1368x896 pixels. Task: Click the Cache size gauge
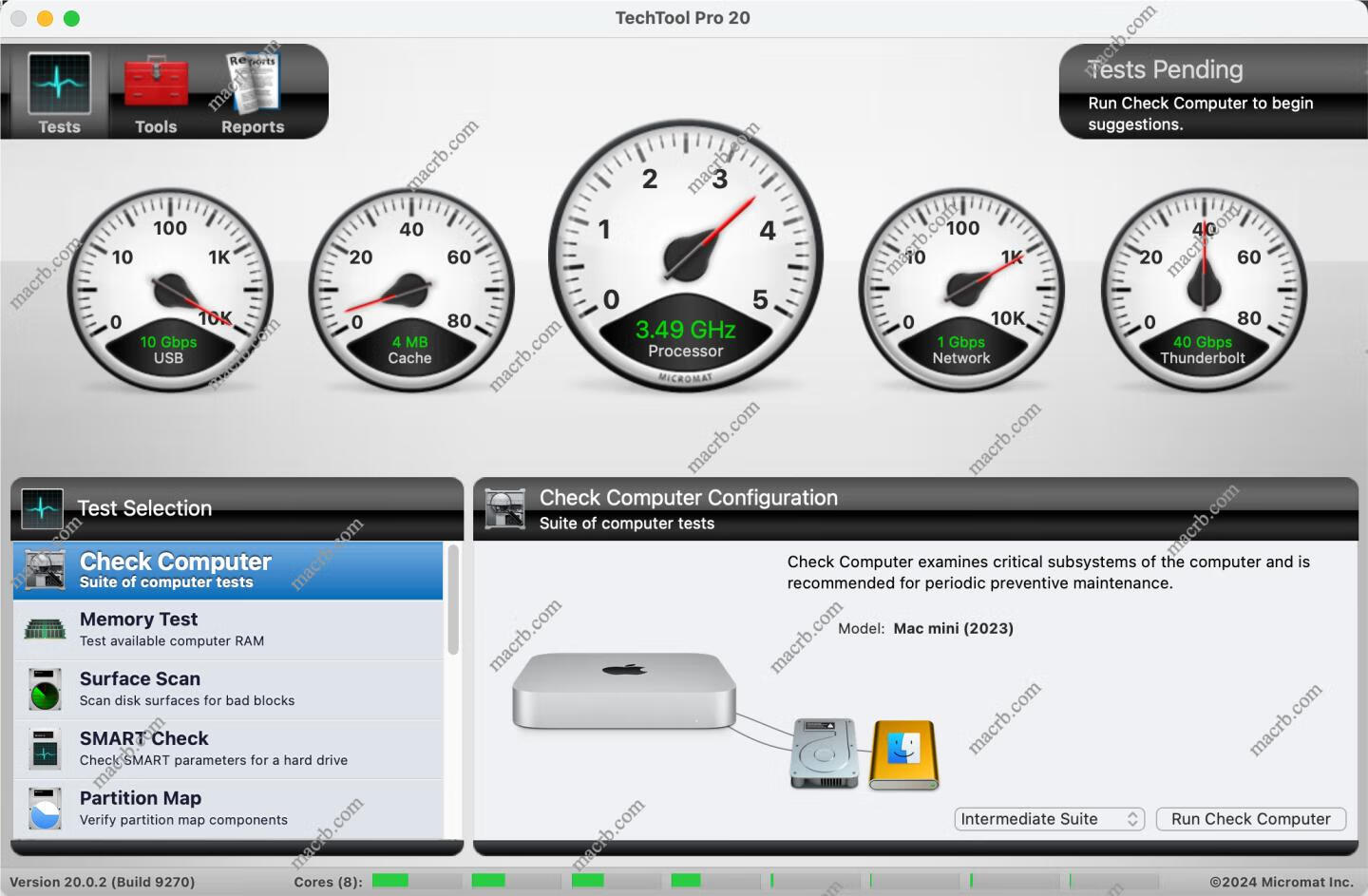tap(411, 291)
